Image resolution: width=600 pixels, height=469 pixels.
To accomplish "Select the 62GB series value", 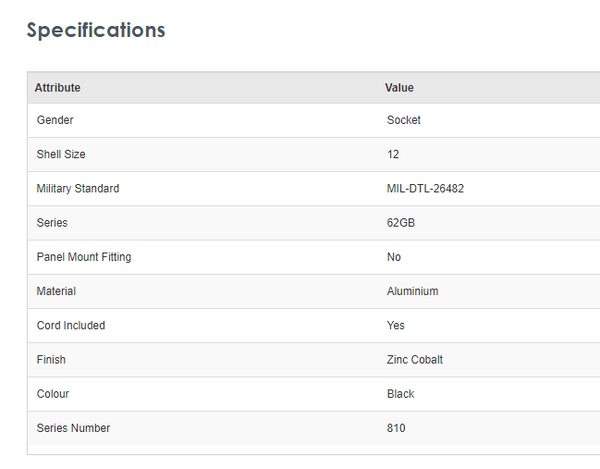I will point(401,223).
